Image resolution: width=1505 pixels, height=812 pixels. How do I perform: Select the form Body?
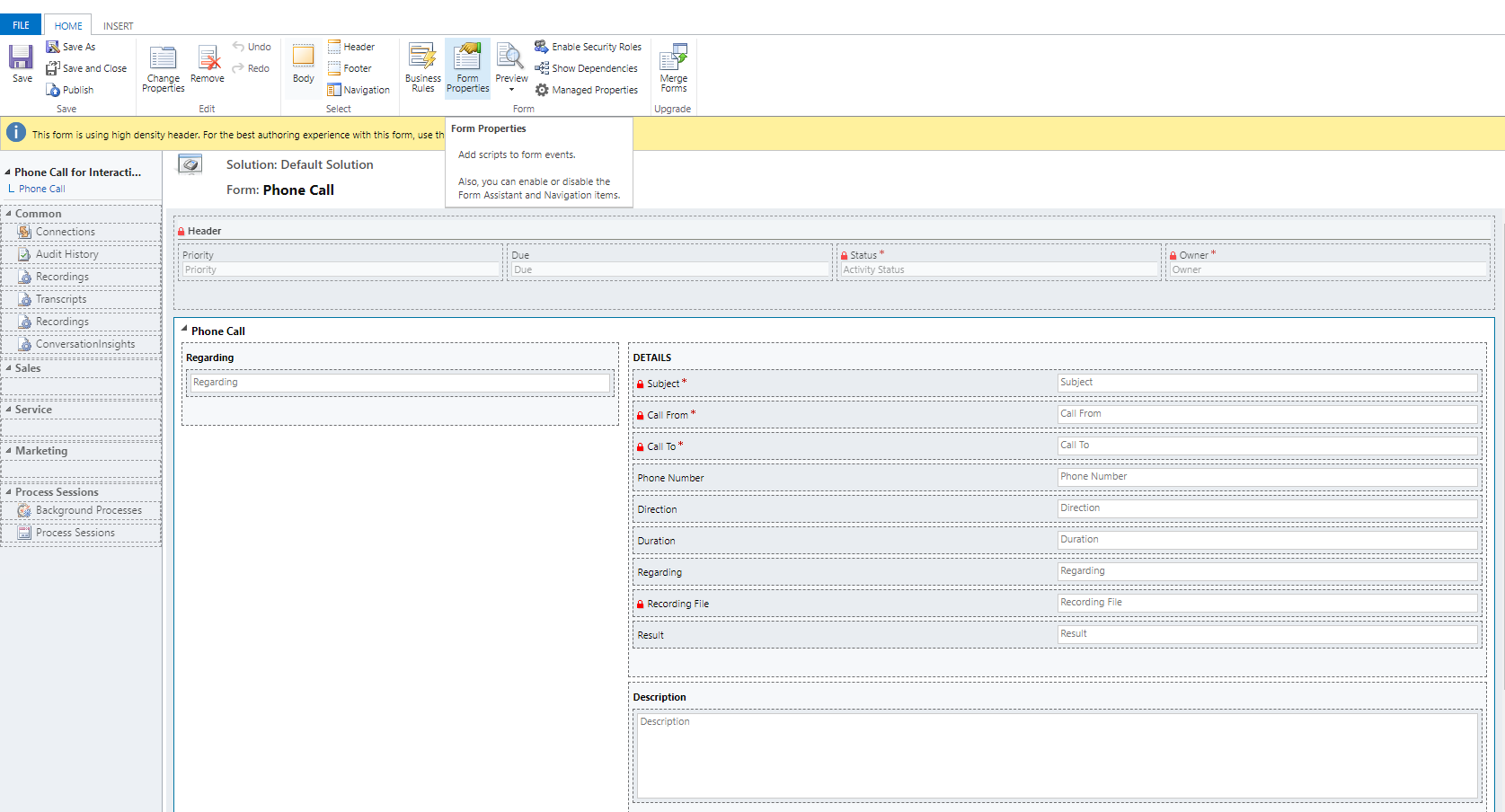click(304, 64)
